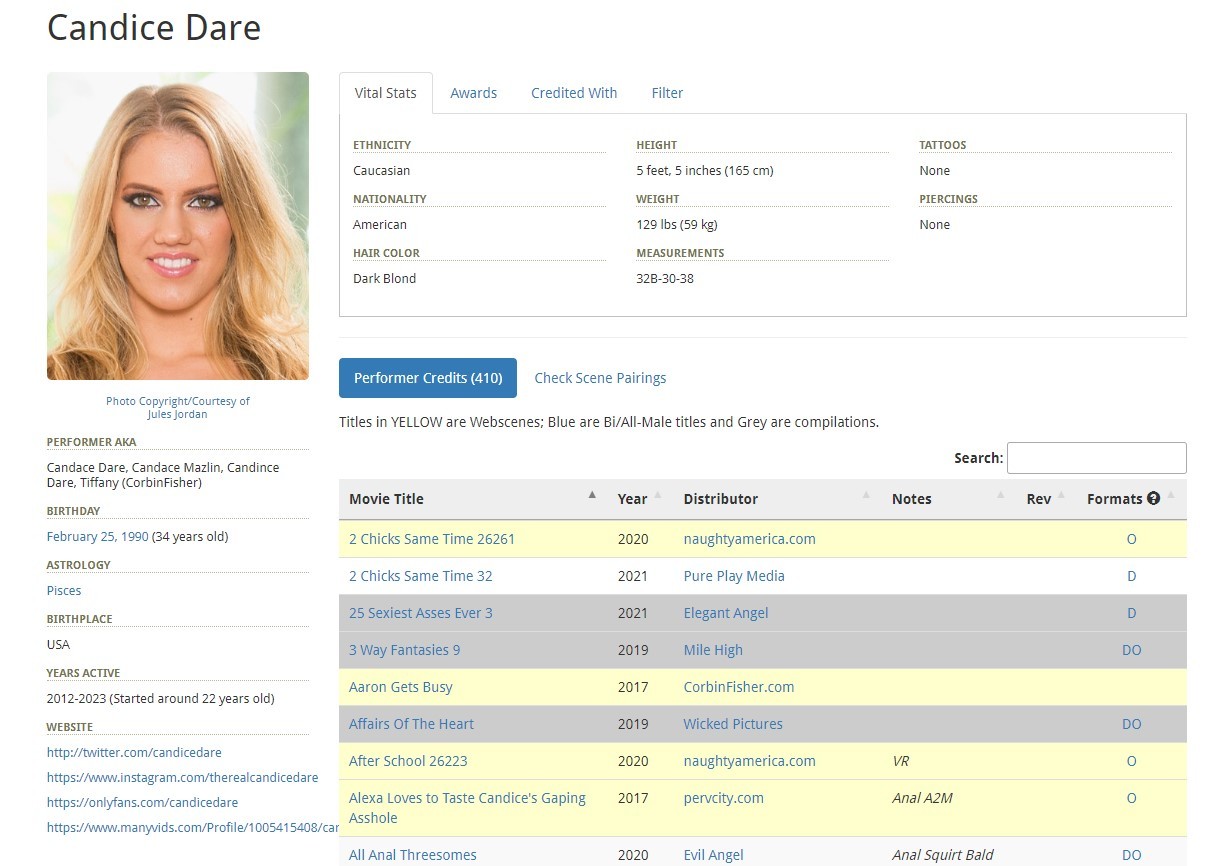
Task: Click the hair color value Dark Blond
Action: [384, 279]
